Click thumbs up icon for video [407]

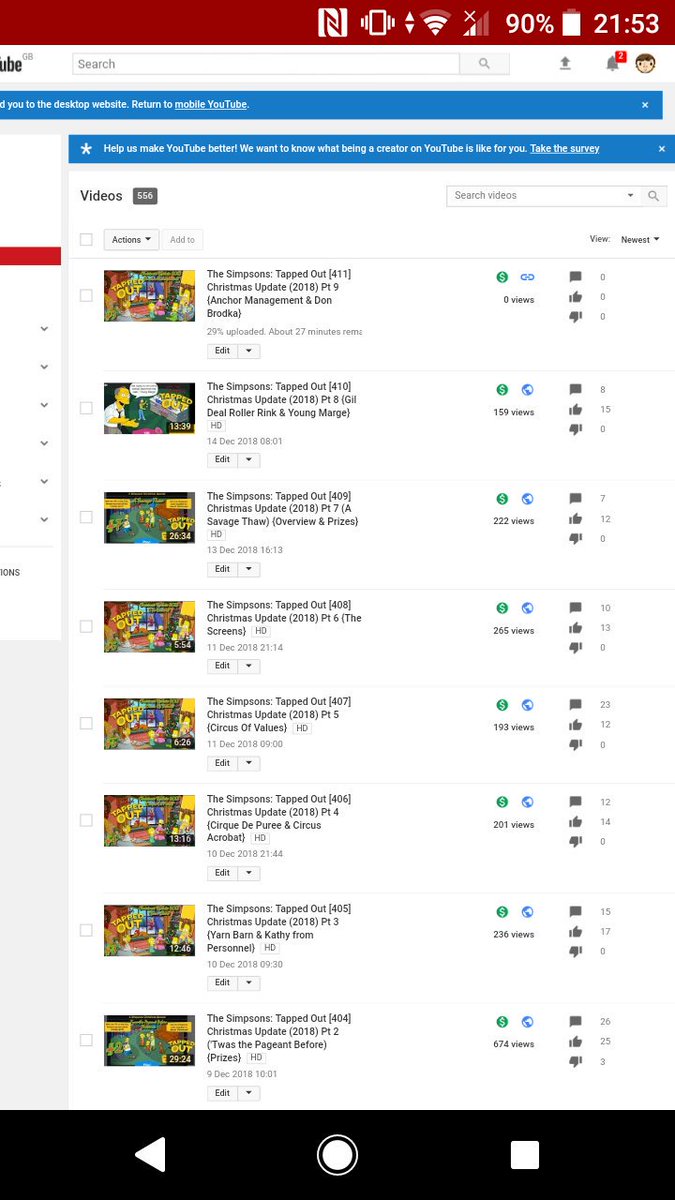tap(575, 724)
